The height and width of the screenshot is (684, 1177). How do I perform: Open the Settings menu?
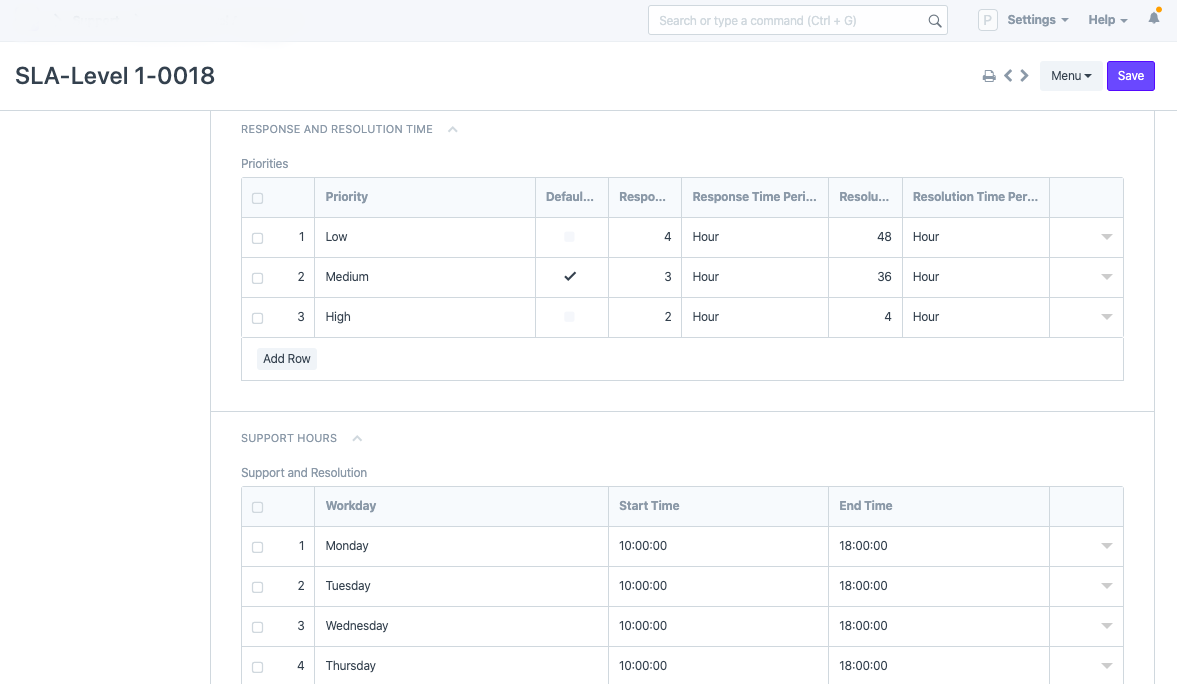1037,20
